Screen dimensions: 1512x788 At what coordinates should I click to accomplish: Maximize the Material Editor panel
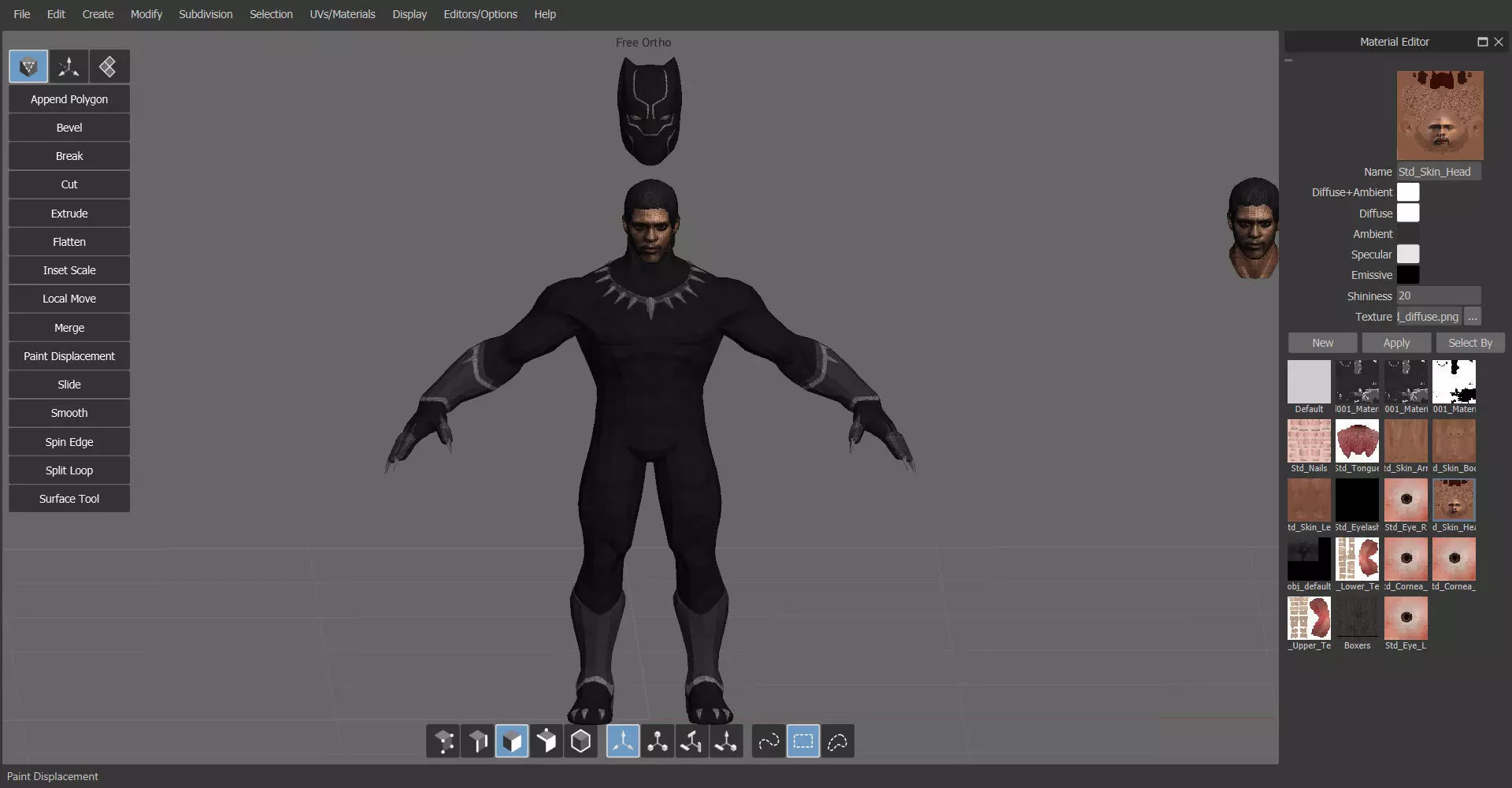tap(1483, 42)
